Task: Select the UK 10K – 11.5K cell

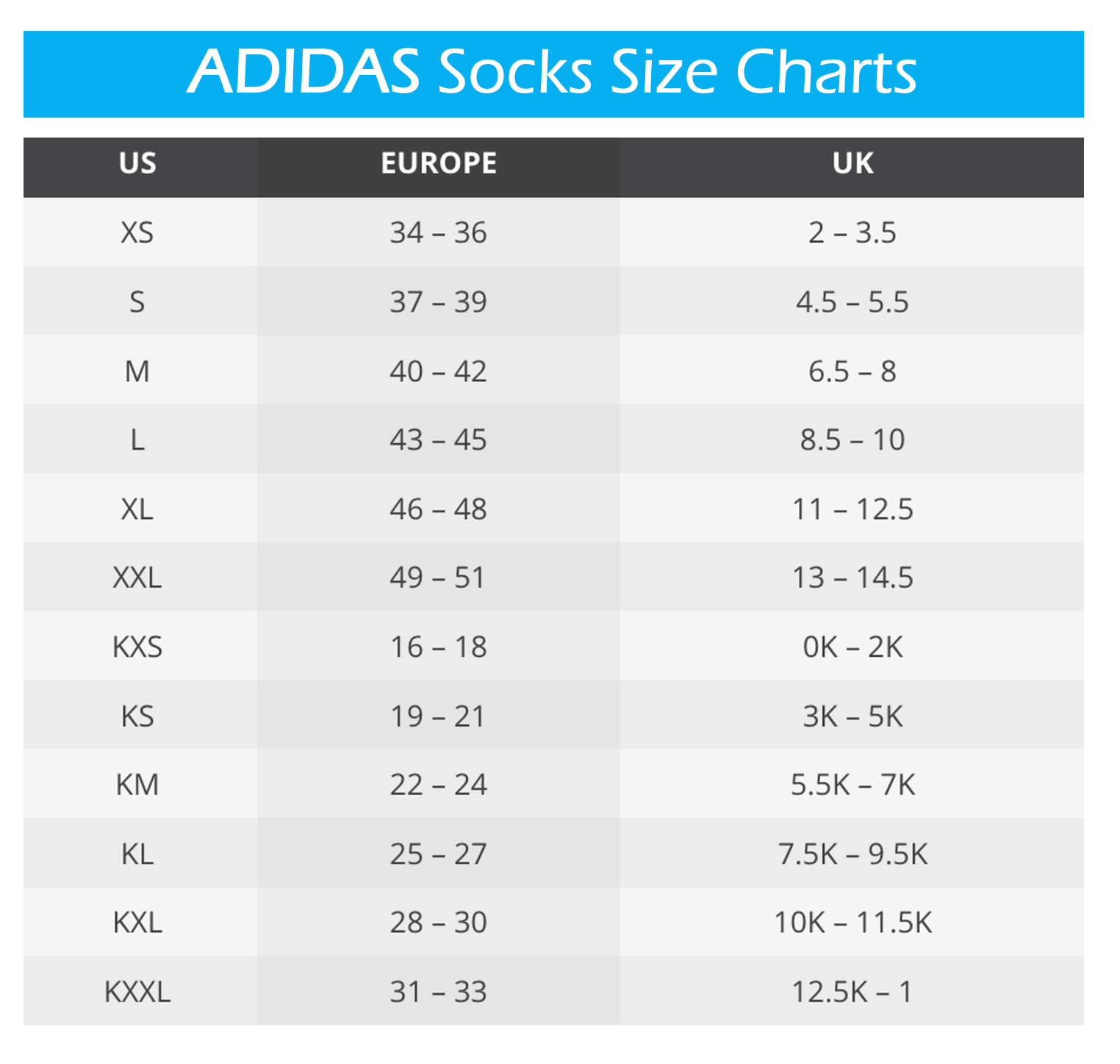Action: click(852, 922)
